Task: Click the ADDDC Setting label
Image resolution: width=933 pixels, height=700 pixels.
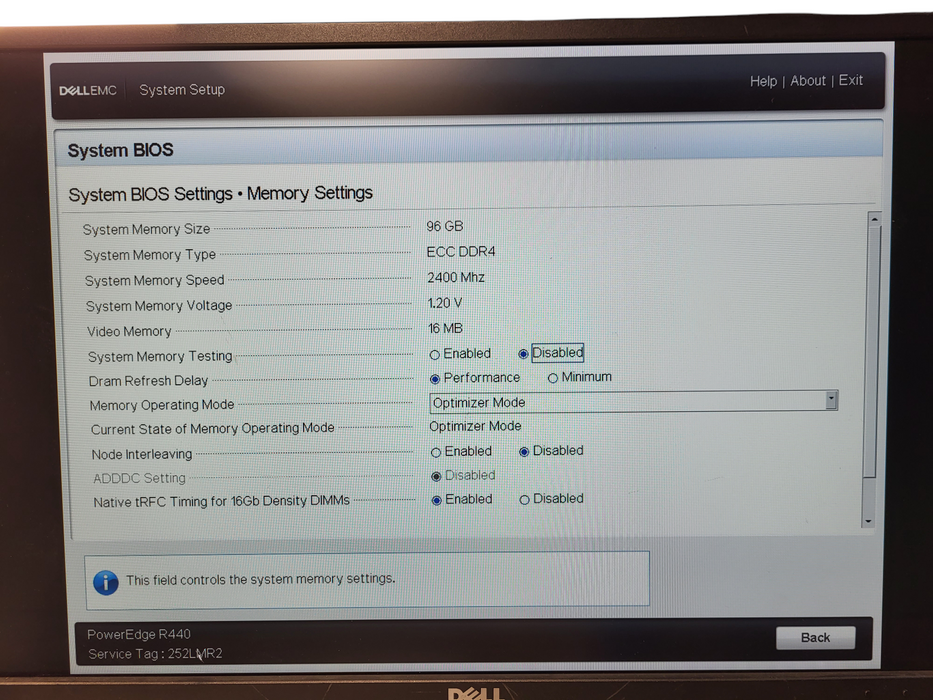Action: tap(139, 478)
